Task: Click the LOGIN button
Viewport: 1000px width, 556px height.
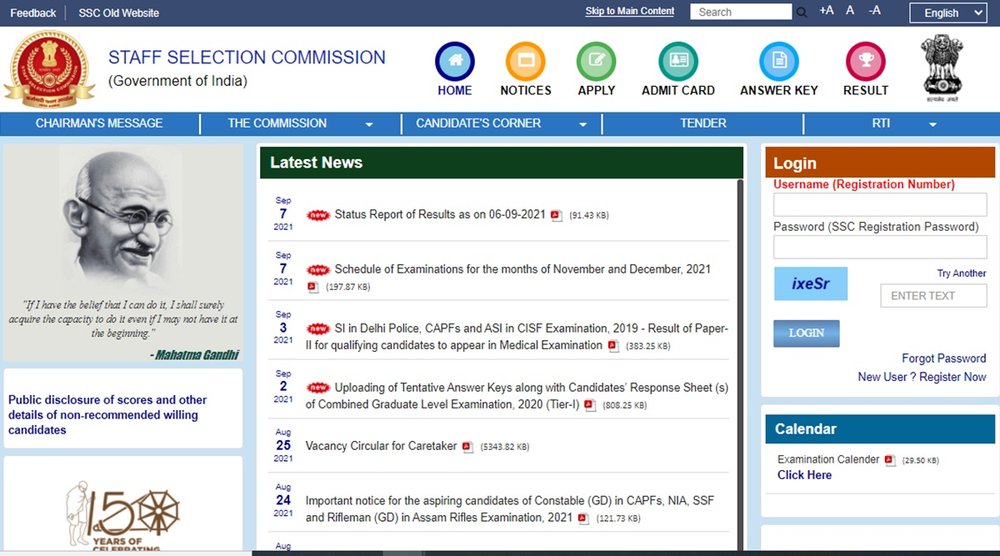Action: point(806,333)
